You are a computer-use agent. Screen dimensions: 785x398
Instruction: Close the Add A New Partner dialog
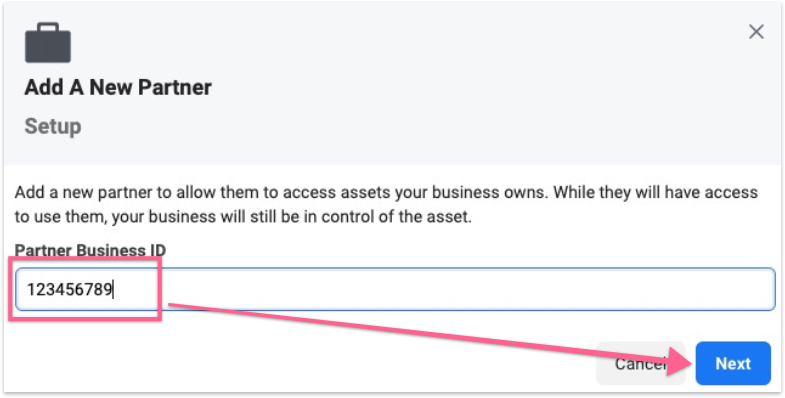point(756,32)
